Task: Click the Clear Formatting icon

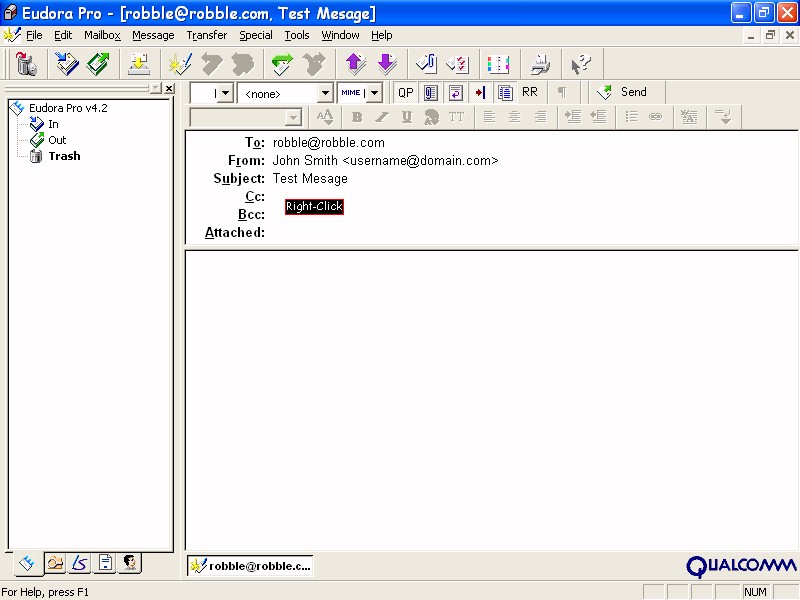Action: click(x=689, y=117)
